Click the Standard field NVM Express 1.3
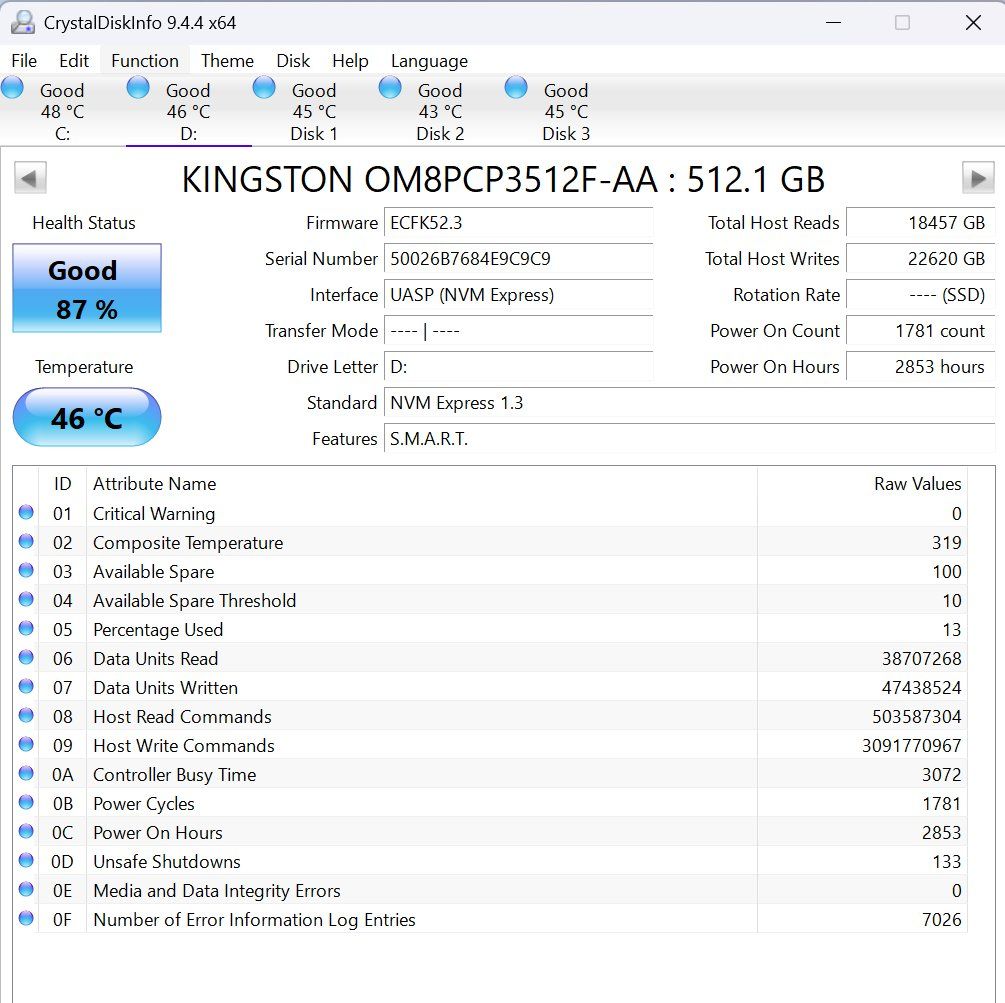Viewport: 1005px width, 1003px height. point(690,402)
